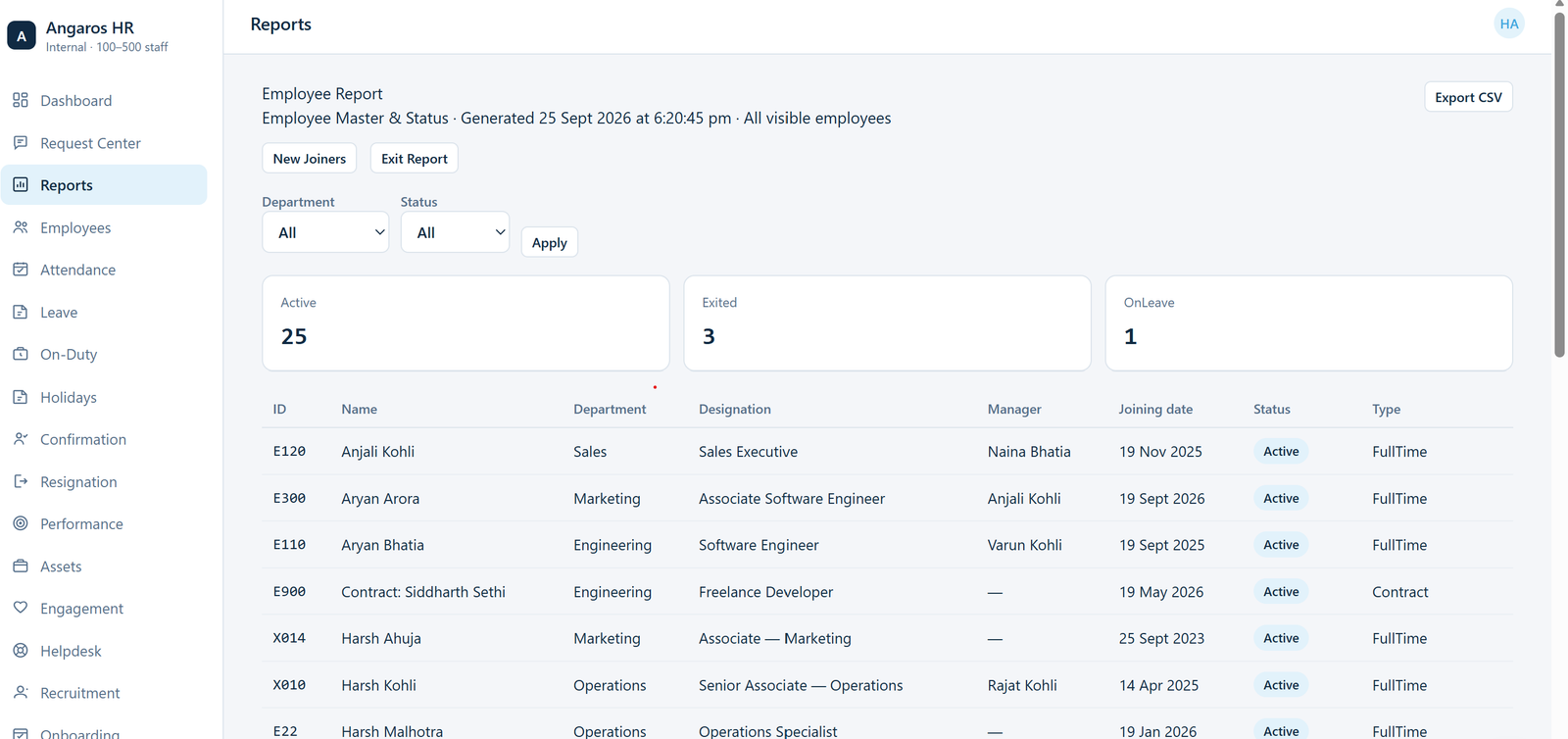Click the Exited count summary card
The height and width of the screenshot is (739, 1568).
click(x=887, y=322)
